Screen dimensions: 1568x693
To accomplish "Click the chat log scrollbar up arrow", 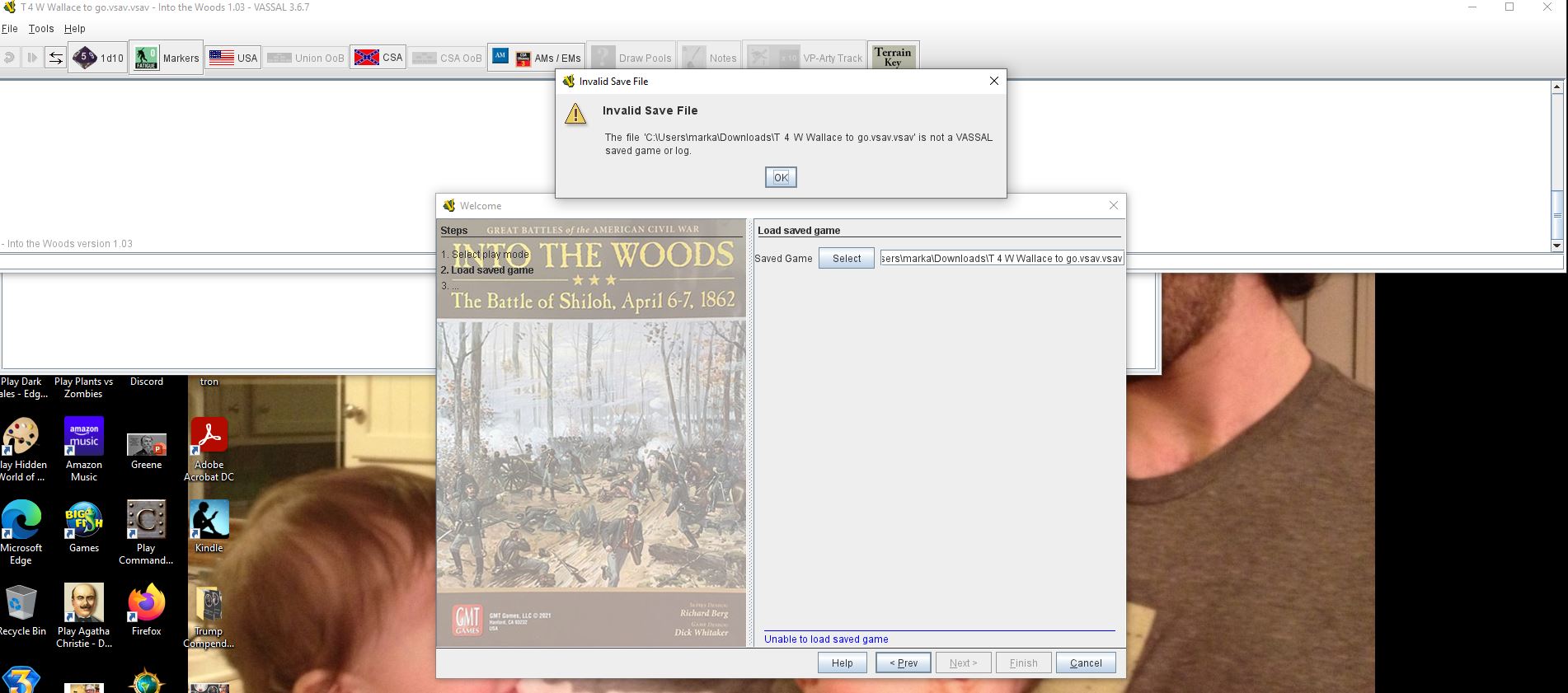I will (1556, 86).
